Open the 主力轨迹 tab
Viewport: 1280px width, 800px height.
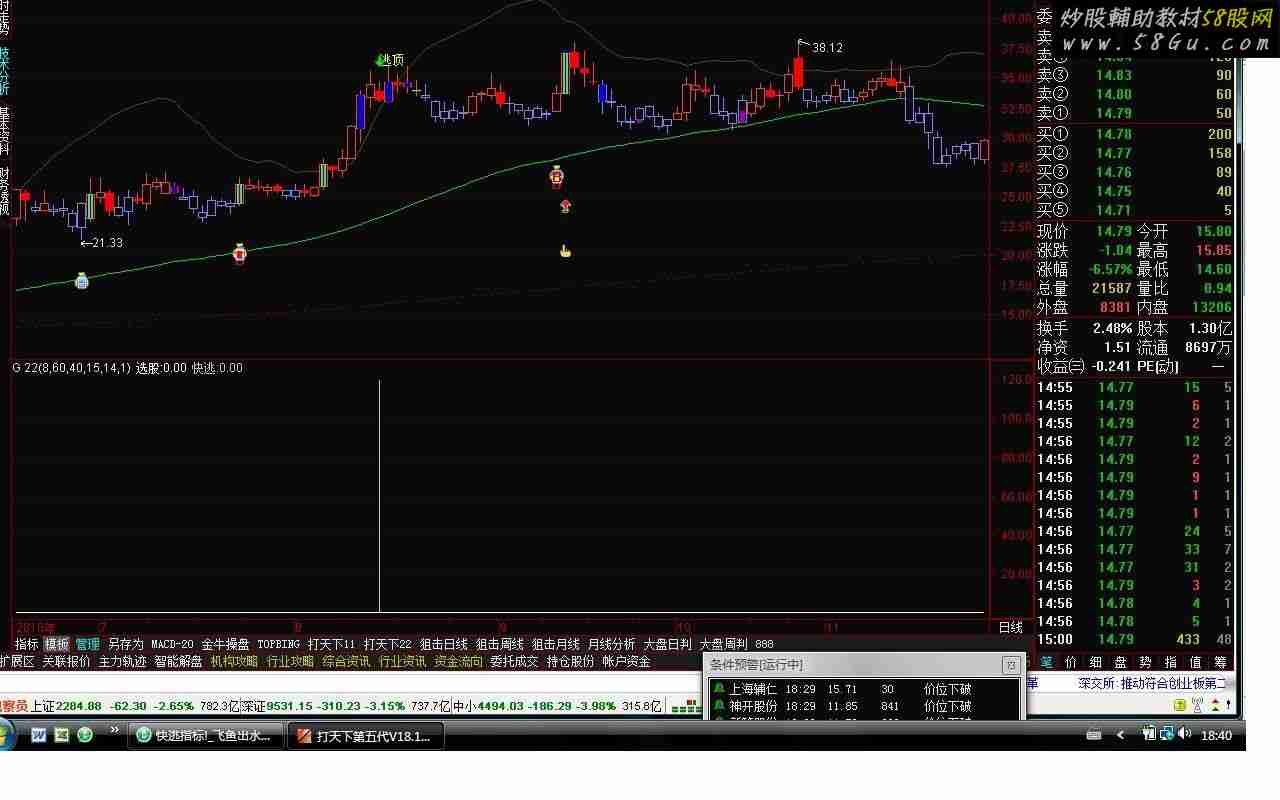[x=122, y=661]
